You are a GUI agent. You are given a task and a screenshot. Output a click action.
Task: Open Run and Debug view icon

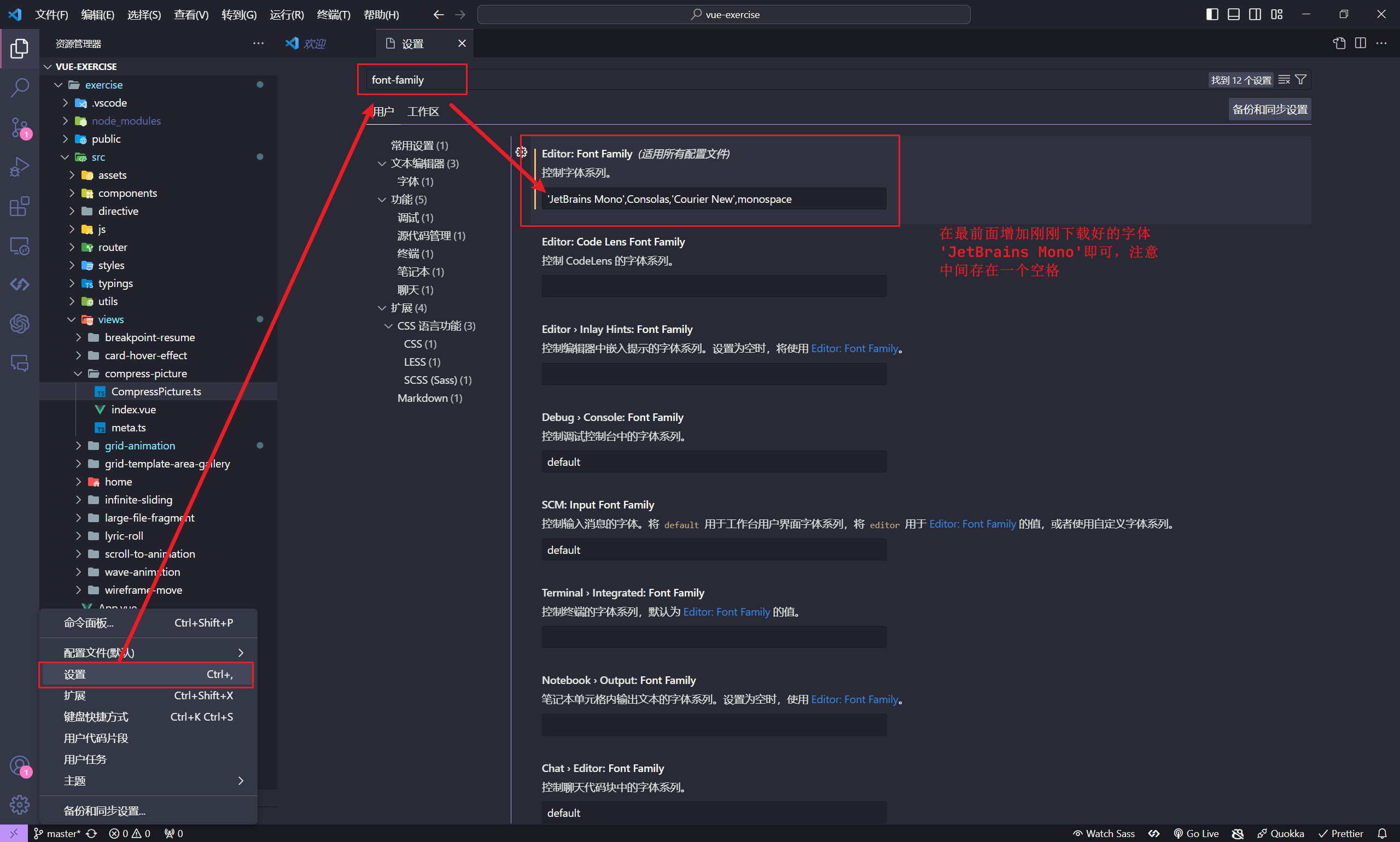(19, 167)
